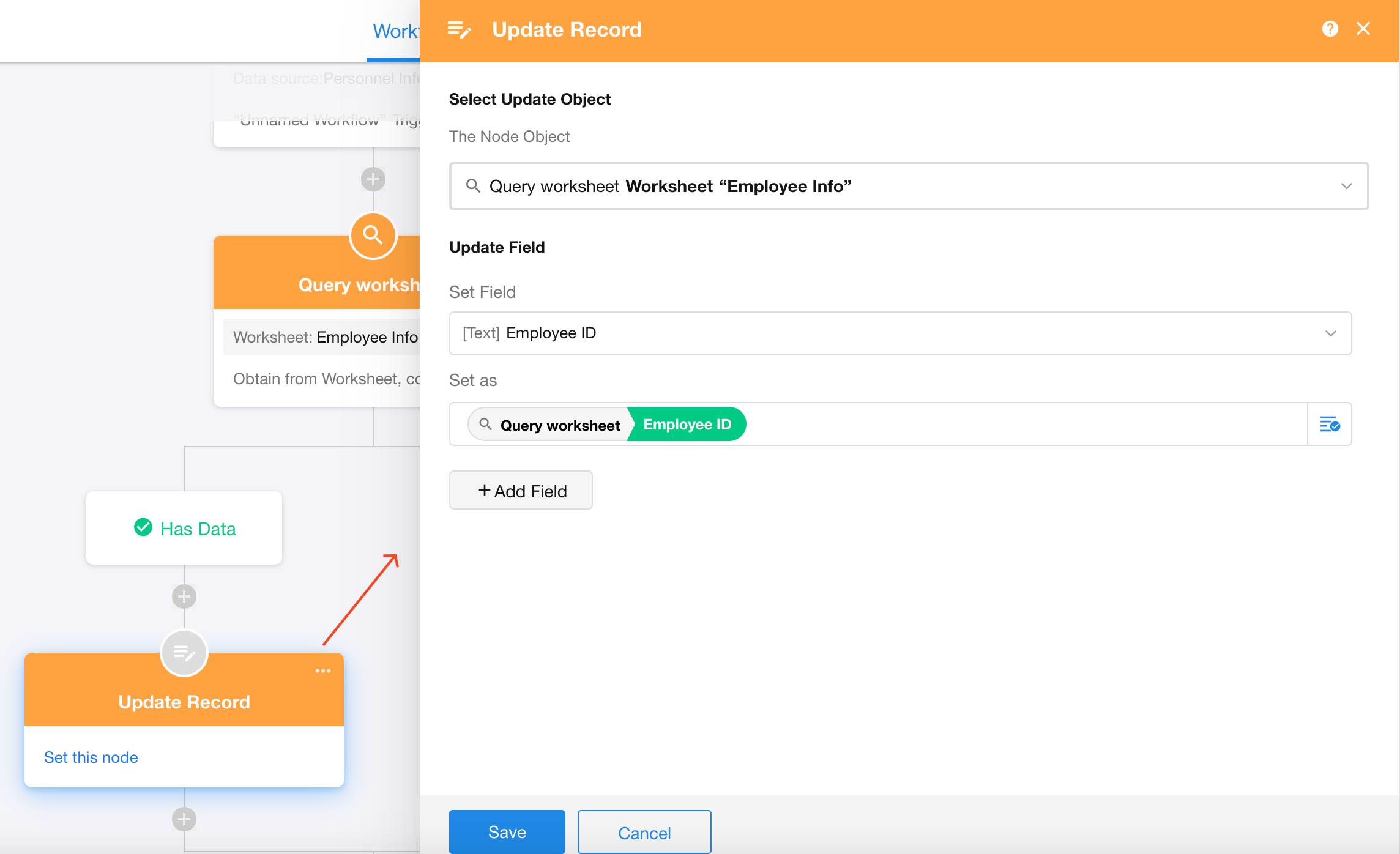Select the Has Data branch
Screen dimensions: 1400x854
(184, 528)
